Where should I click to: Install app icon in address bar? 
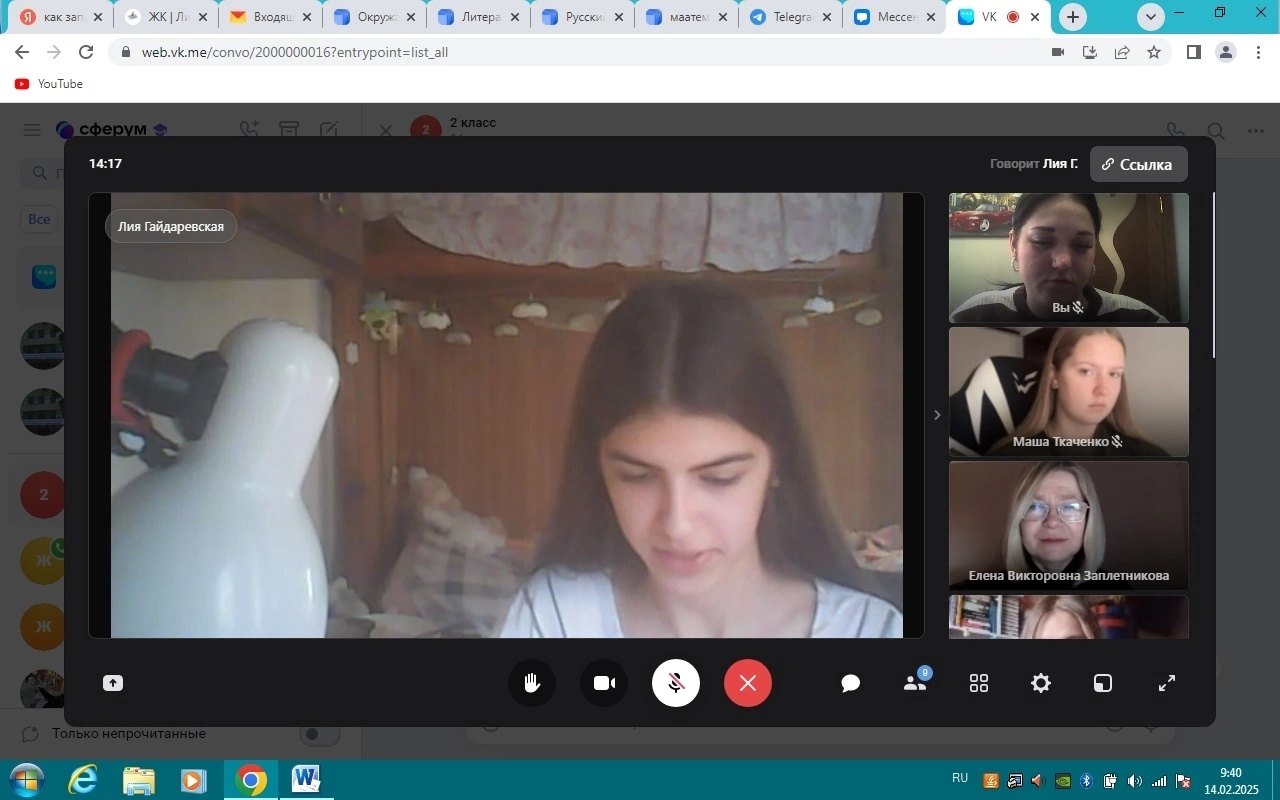(1090, 52)
